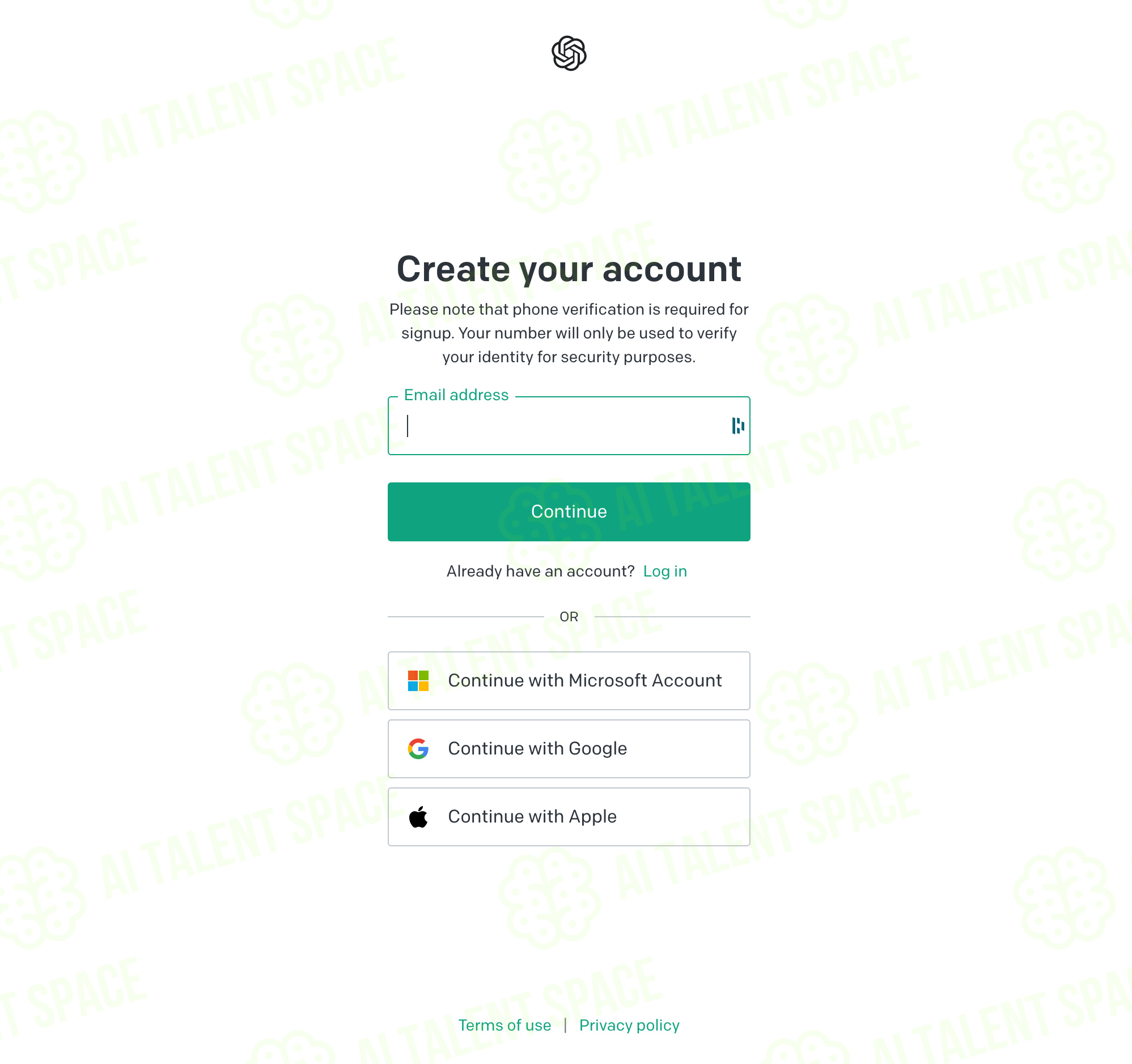Choose Continue with Apple
The image size is (1132, 1064).
coord(569,817)
